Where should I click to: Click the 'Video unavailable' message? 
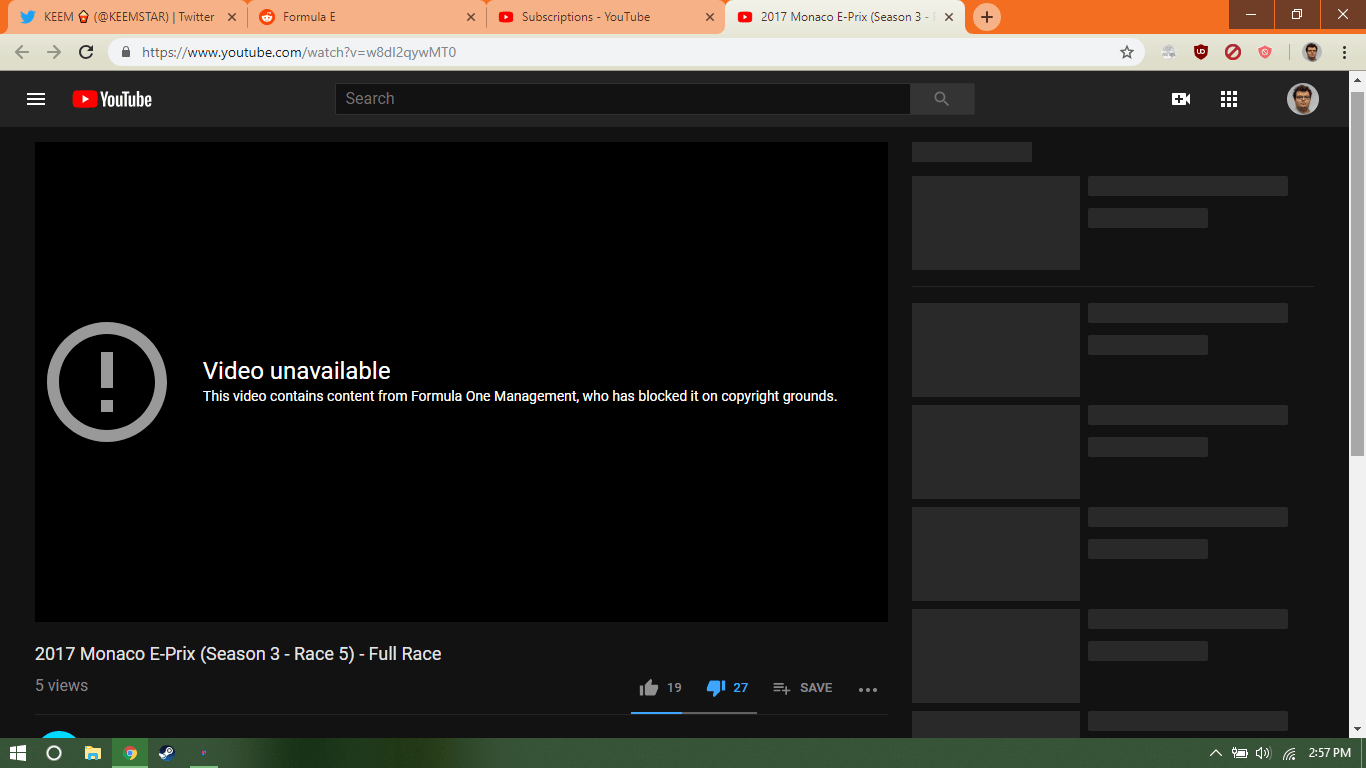point(297,371)
